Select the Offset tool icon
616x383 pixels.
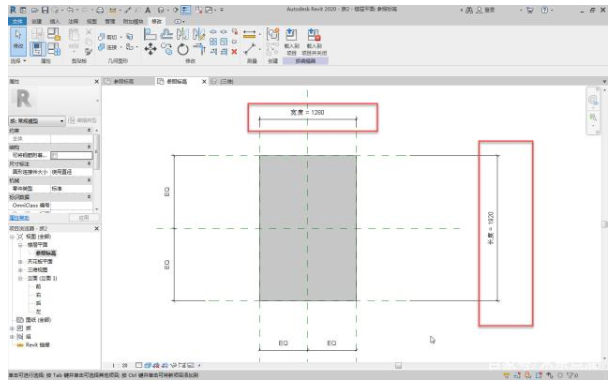(x=166, y=34)
